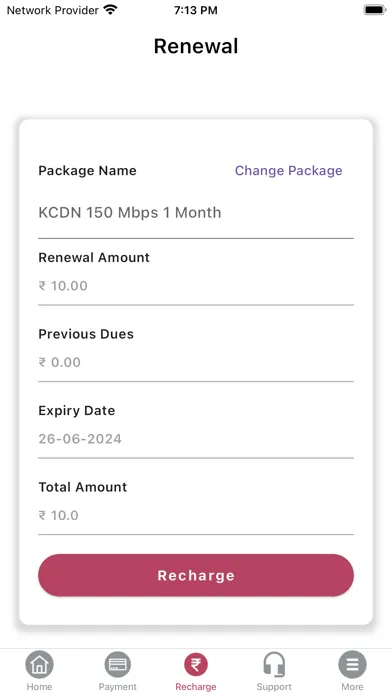Screen dimensions: 392x696
Task: Switch to the Home tab label
Action: (40, 687)
